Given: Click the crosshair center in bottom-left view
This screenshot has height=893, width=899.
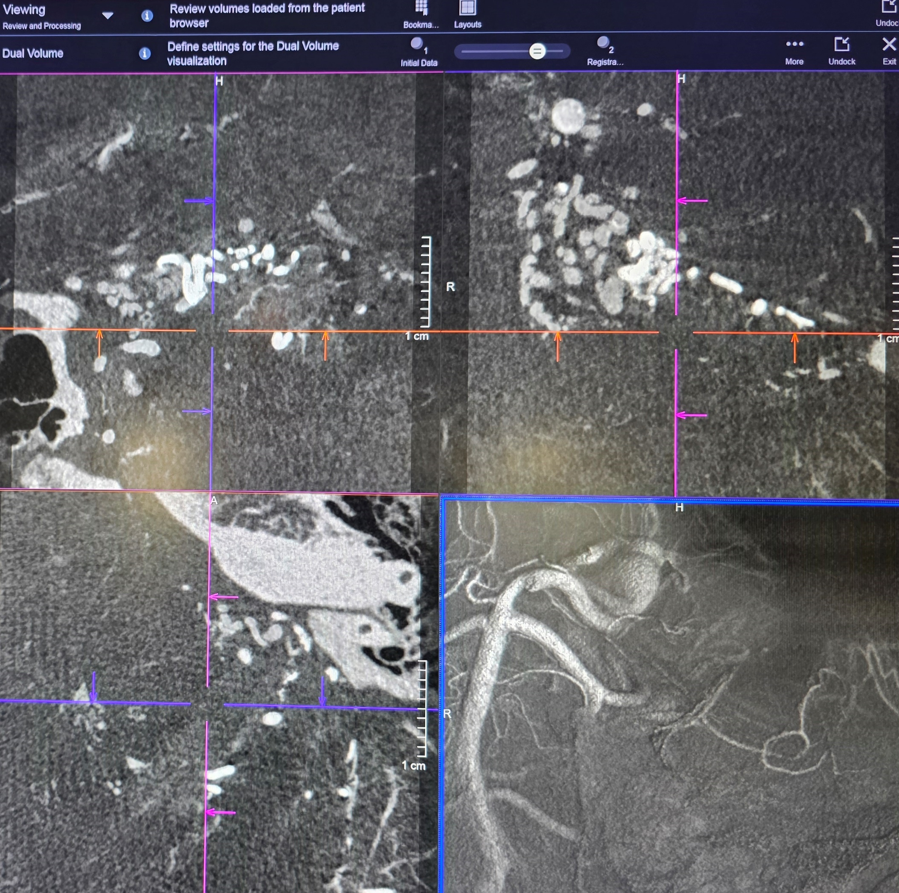Looking at the screenshot, I should click(x=207, y=704).
